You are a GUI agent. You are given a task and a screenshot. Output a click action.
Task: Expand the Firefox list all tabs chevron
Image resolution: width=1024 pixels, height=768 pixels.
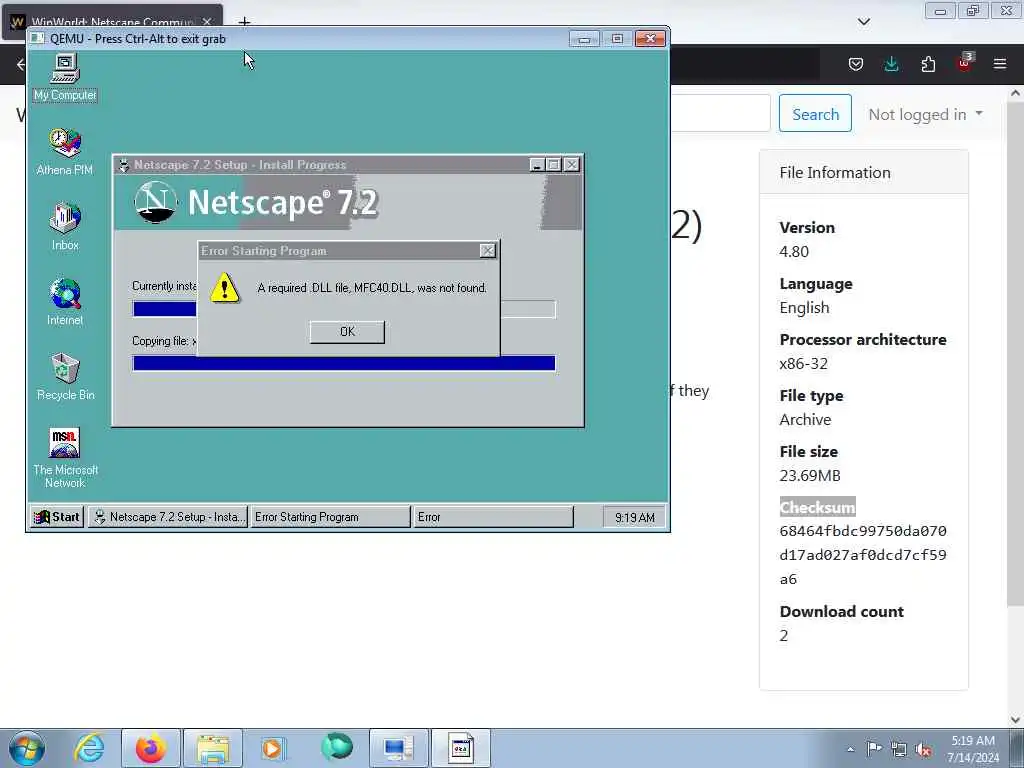(x=863, y=22)
